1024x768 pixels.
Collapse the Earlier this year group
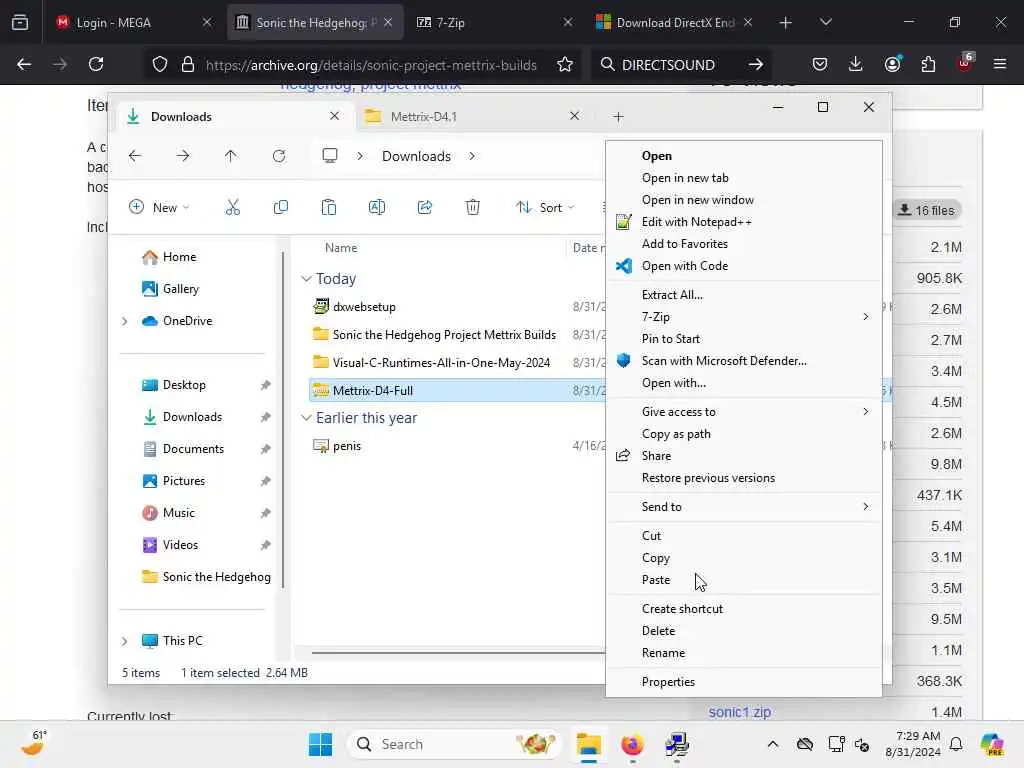[306, 418]
